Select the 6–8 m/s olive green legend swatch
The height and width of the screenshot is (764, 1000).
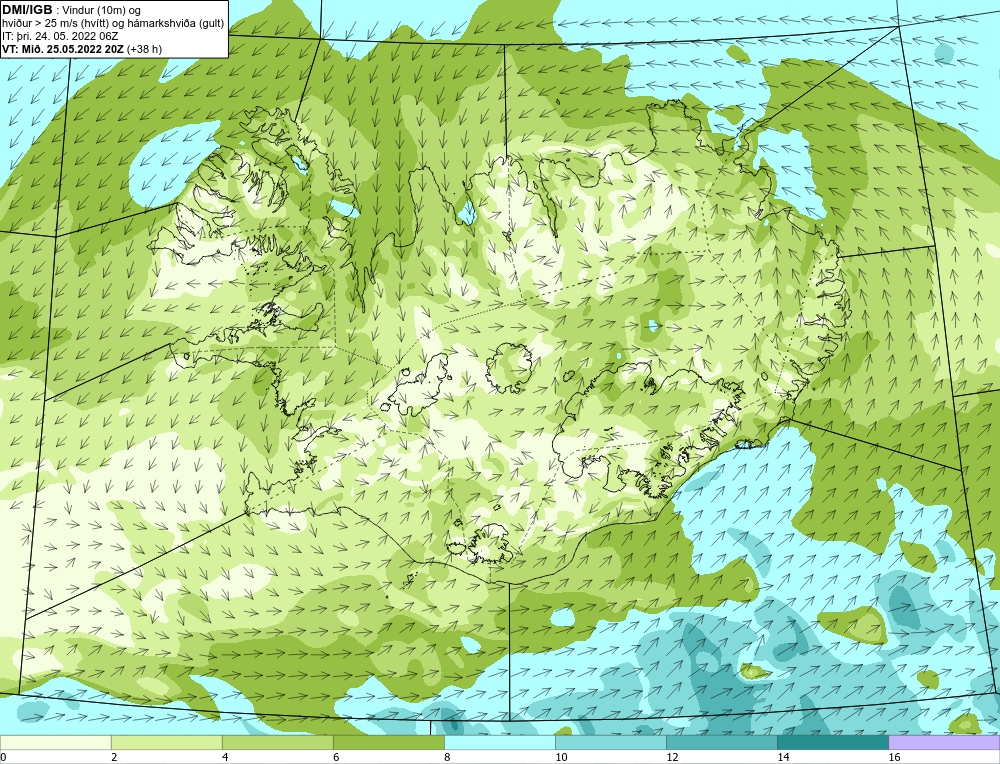click(x=388, y=743)
